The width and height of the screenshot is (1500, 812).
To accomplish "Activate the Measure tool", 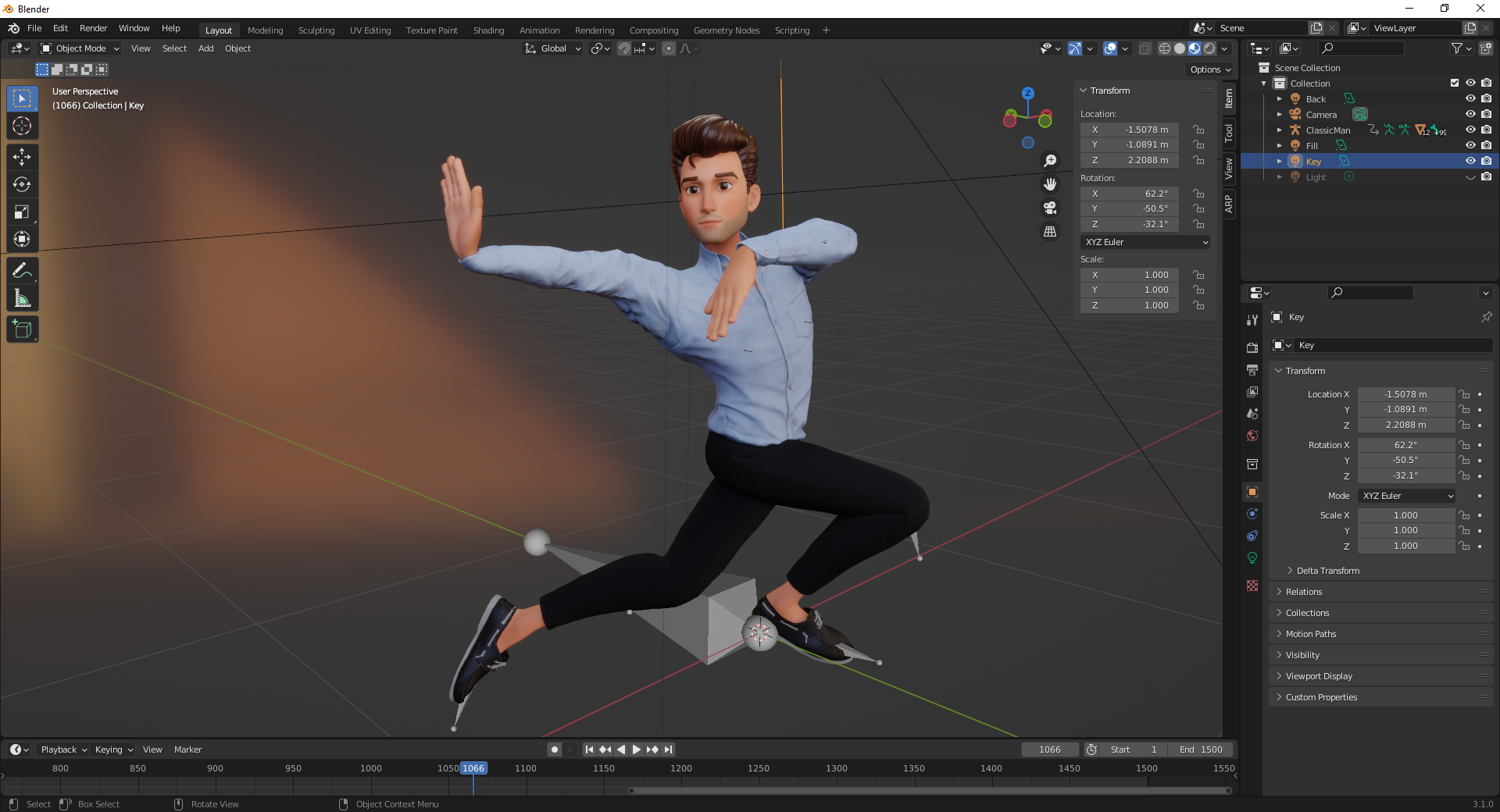I will [x=22, y=297].
